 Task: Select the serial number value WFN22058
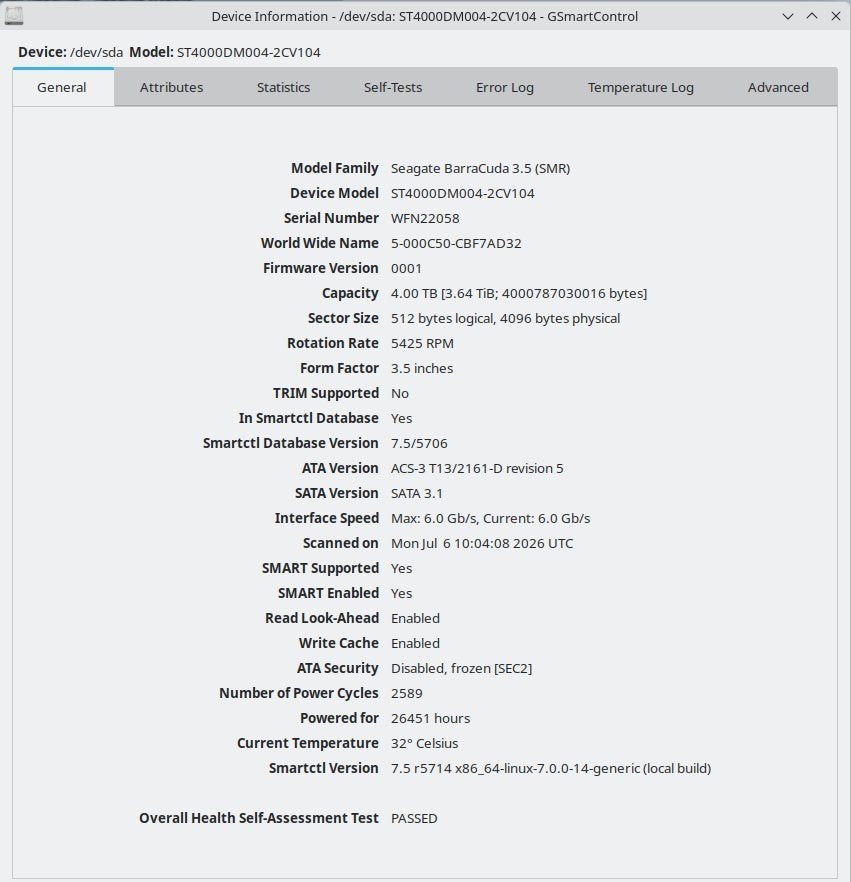[x=425, y=218]
